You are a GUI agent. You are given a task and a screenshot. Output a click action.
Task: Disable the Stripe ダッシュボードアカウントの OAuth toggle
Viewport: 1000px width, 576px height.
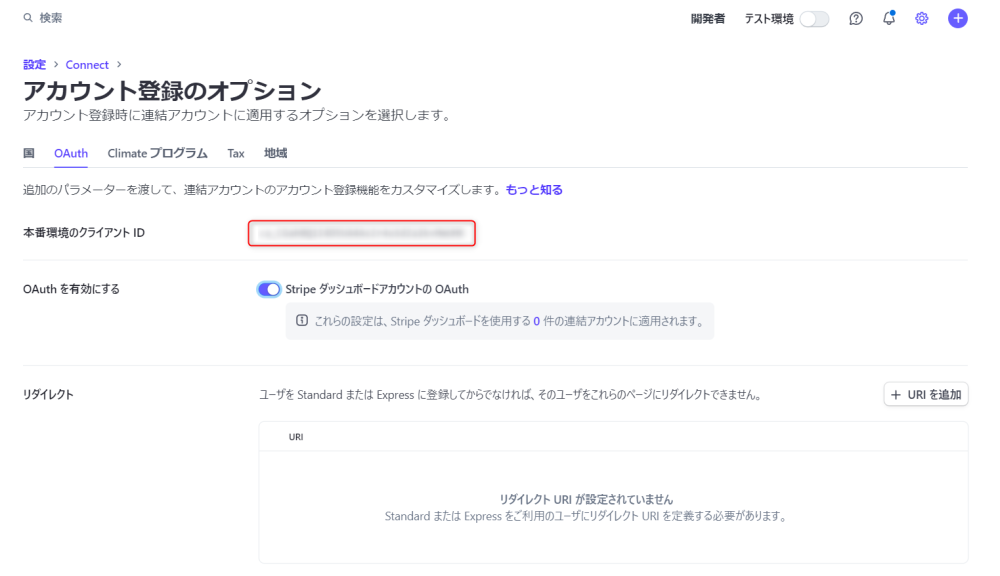coord(269,289)
